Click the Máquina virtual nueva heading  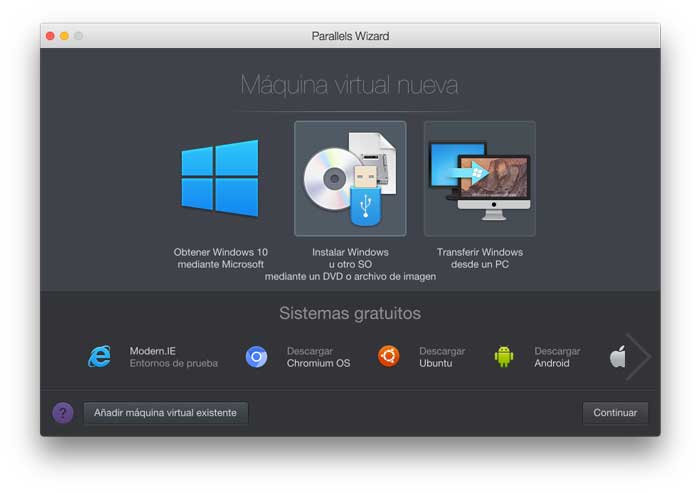[x=350, y=85]
